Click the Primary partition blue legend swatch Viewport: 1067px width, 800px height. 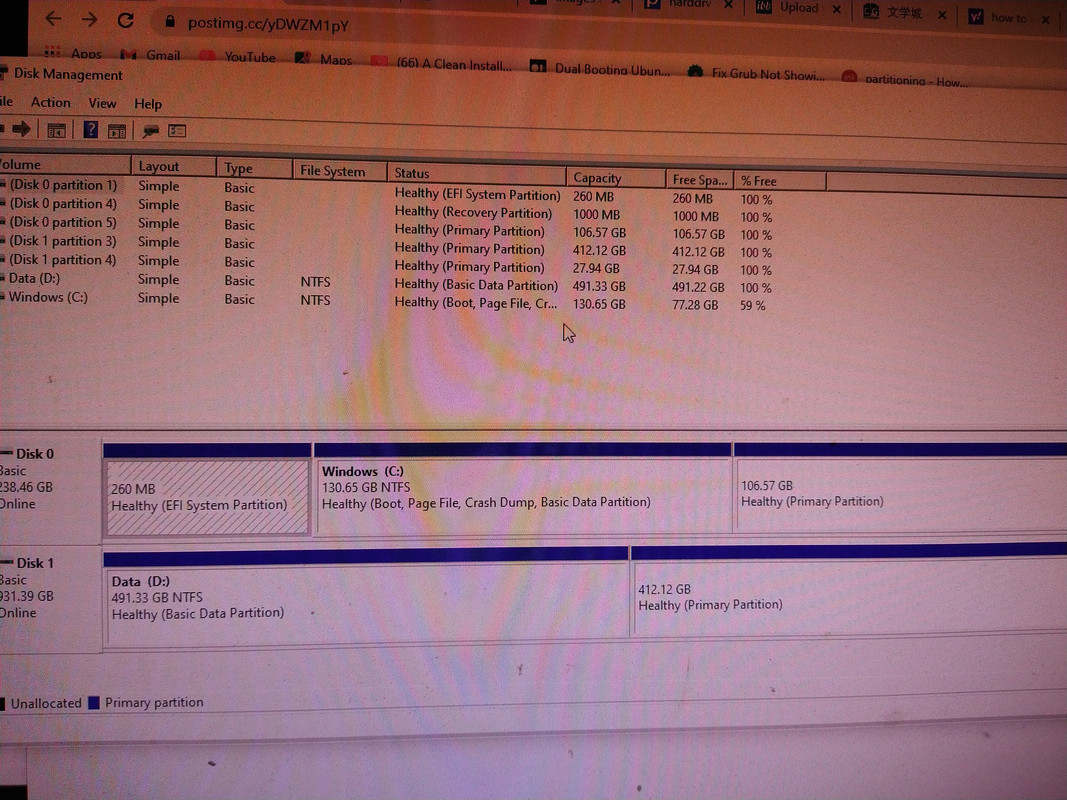click(94, 703)
